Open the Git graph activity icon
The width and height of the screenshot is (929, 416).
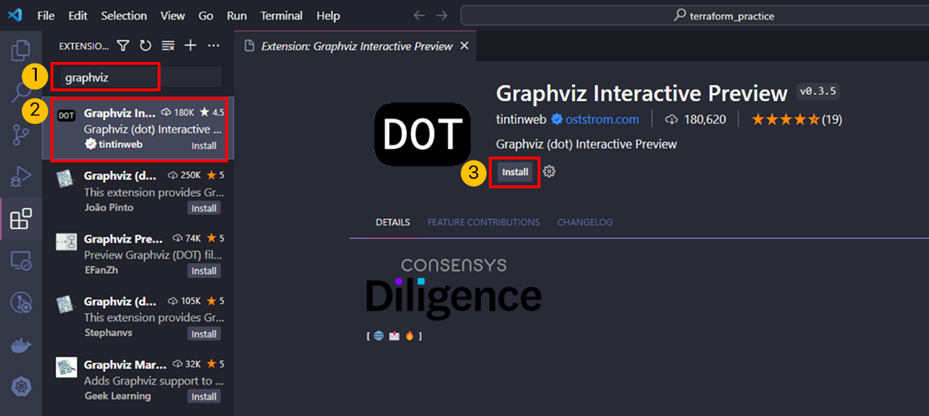click(x=21, y=303)
